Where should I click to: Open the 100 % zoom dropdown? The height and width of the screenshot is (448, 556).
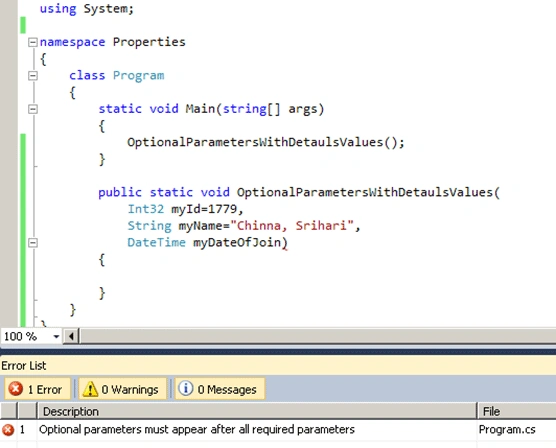click(56, 336)
